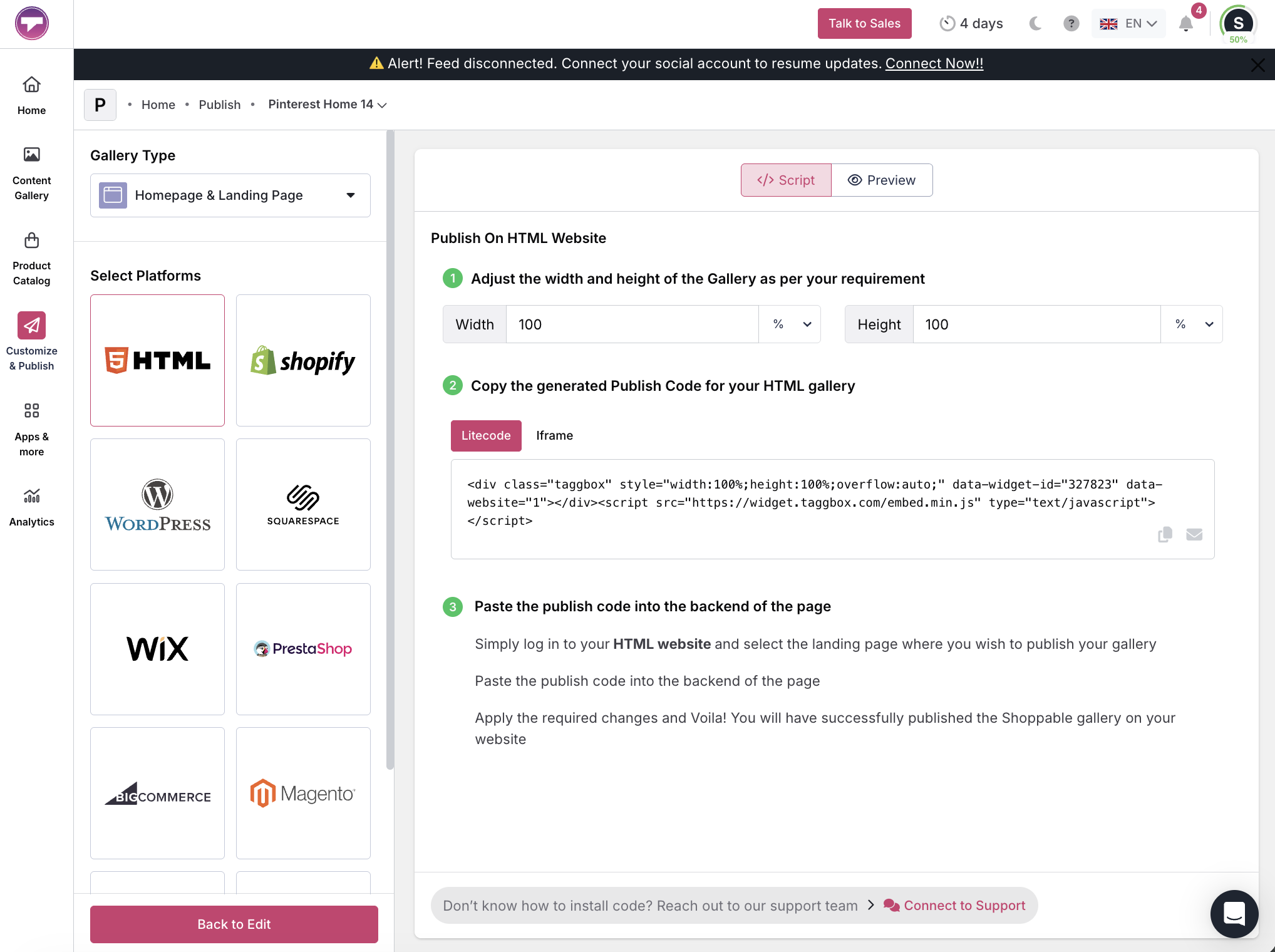1275x952 pixels.
Task: Click the P workspace badge
Action: click(x=100, y=105)
